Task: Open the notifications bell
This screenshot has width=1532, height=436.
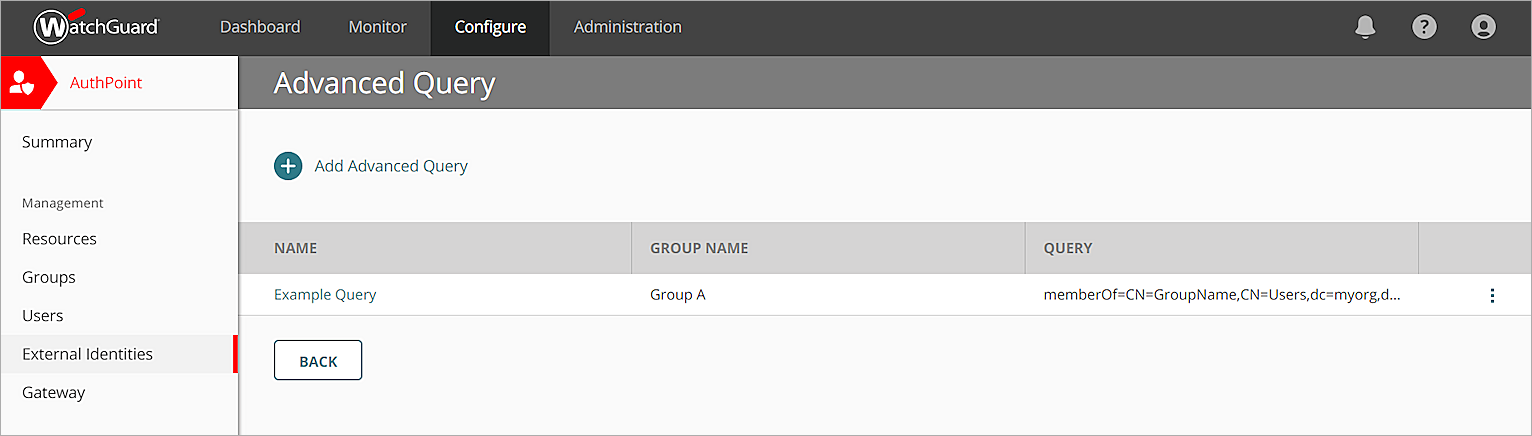Action: pyautogui.click(x=1365, y=27)
